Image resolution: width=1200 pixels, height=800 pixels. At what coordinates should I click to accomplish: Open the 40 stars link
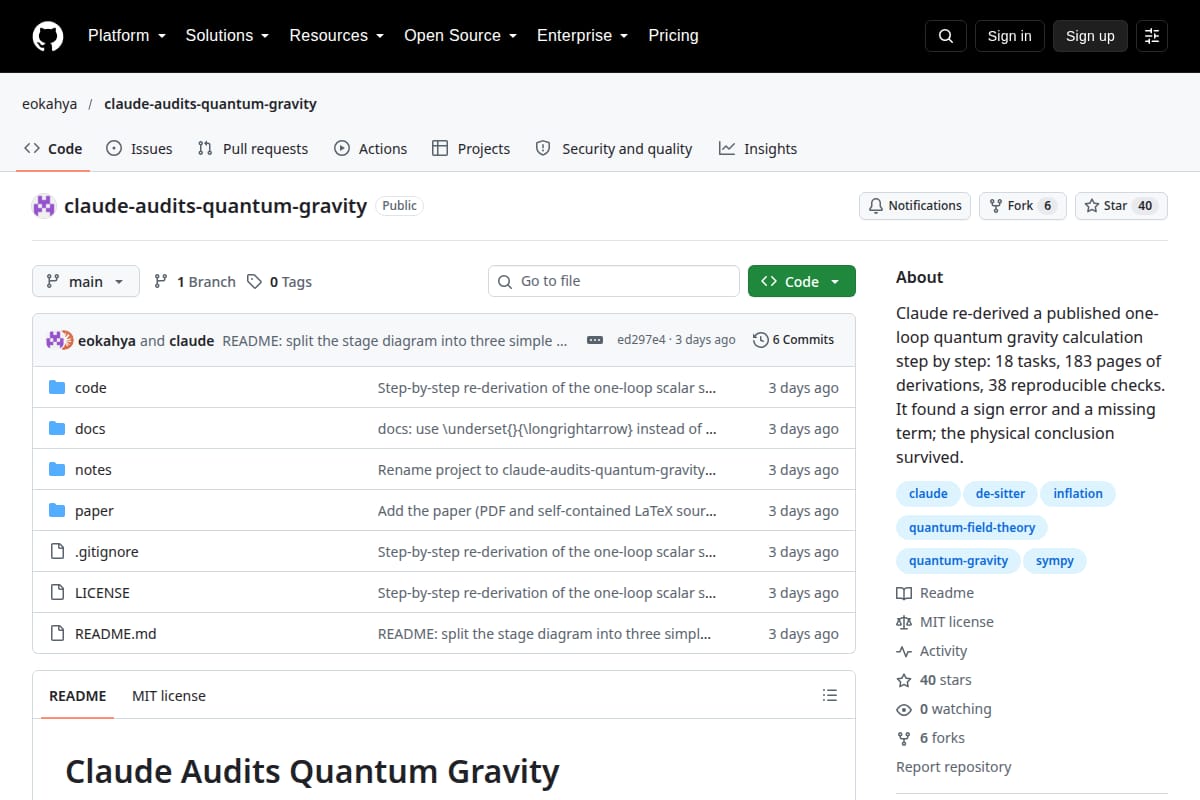coord(934,680)
